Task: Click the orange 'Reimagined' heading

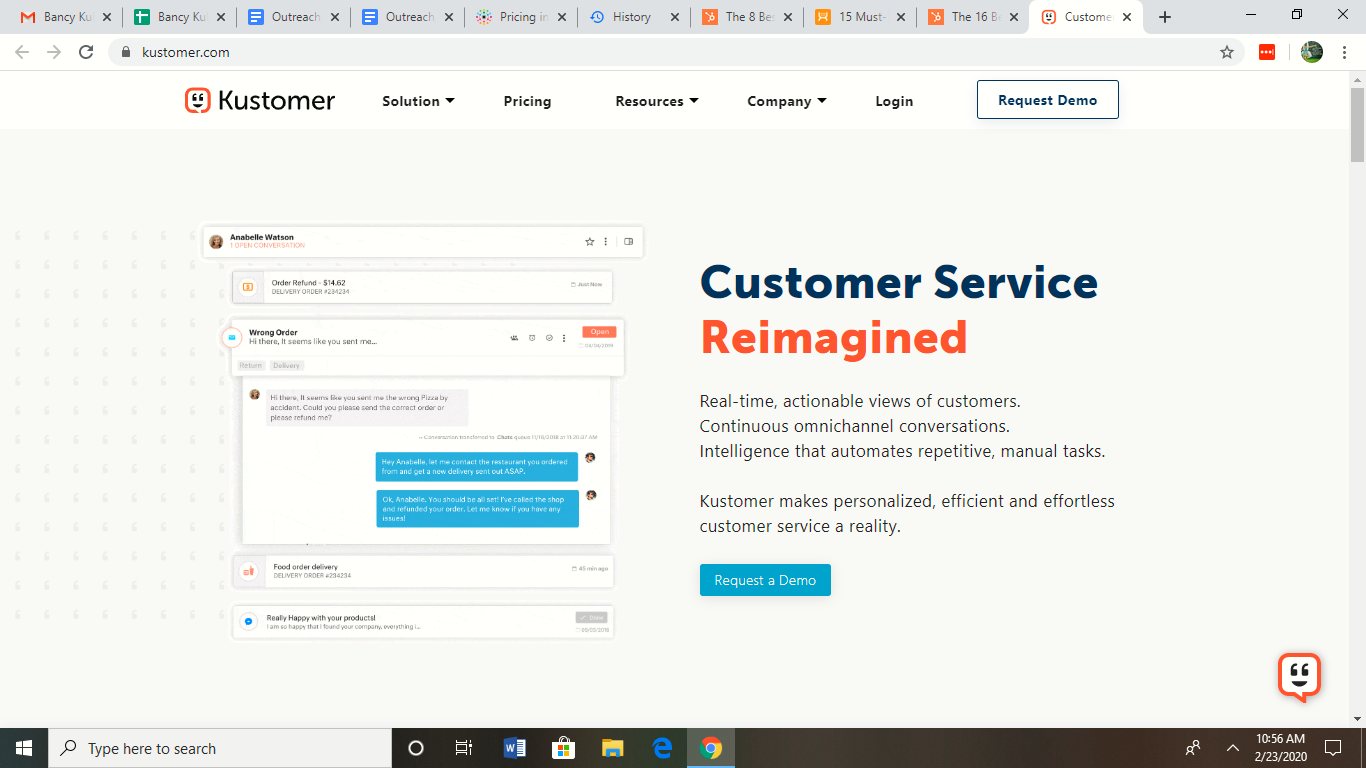Action: pyautogui.click(x=834, y=338)
